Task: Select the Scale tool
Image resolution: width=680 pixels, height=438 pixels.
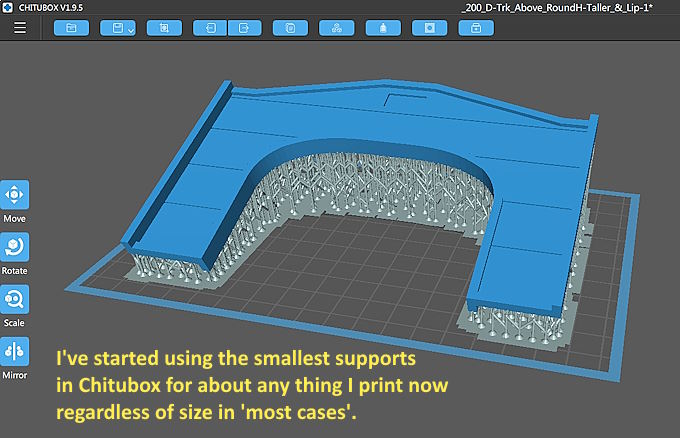Action: coord(15,299)
